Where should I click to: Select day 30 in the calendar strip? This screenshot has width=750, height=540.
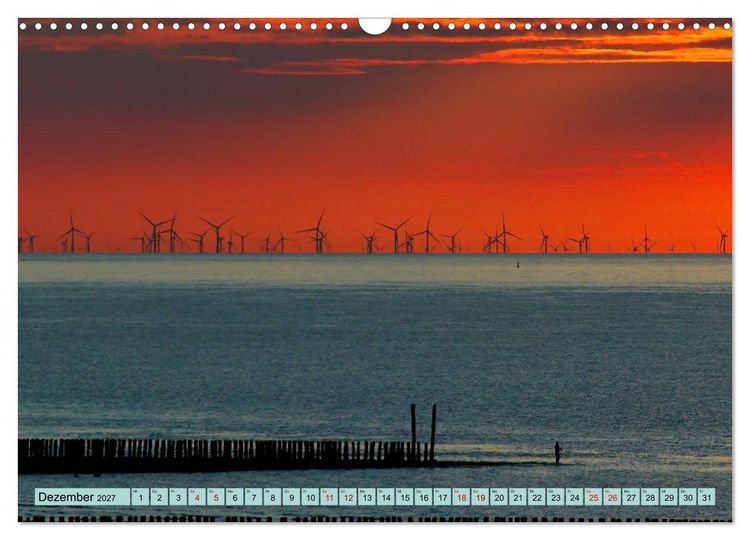pos(688,497)
